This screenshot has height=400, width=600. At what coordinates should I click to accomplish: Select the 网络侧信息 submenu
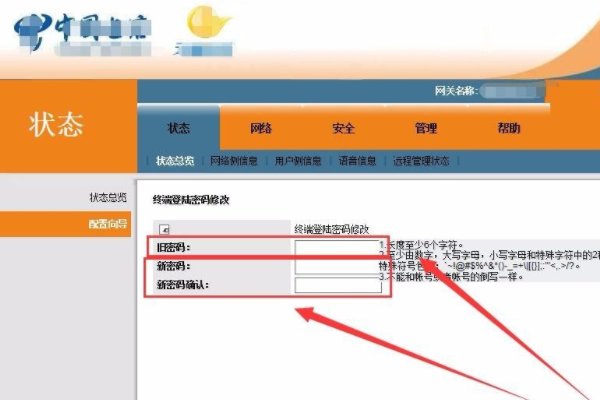coord(234,161)
